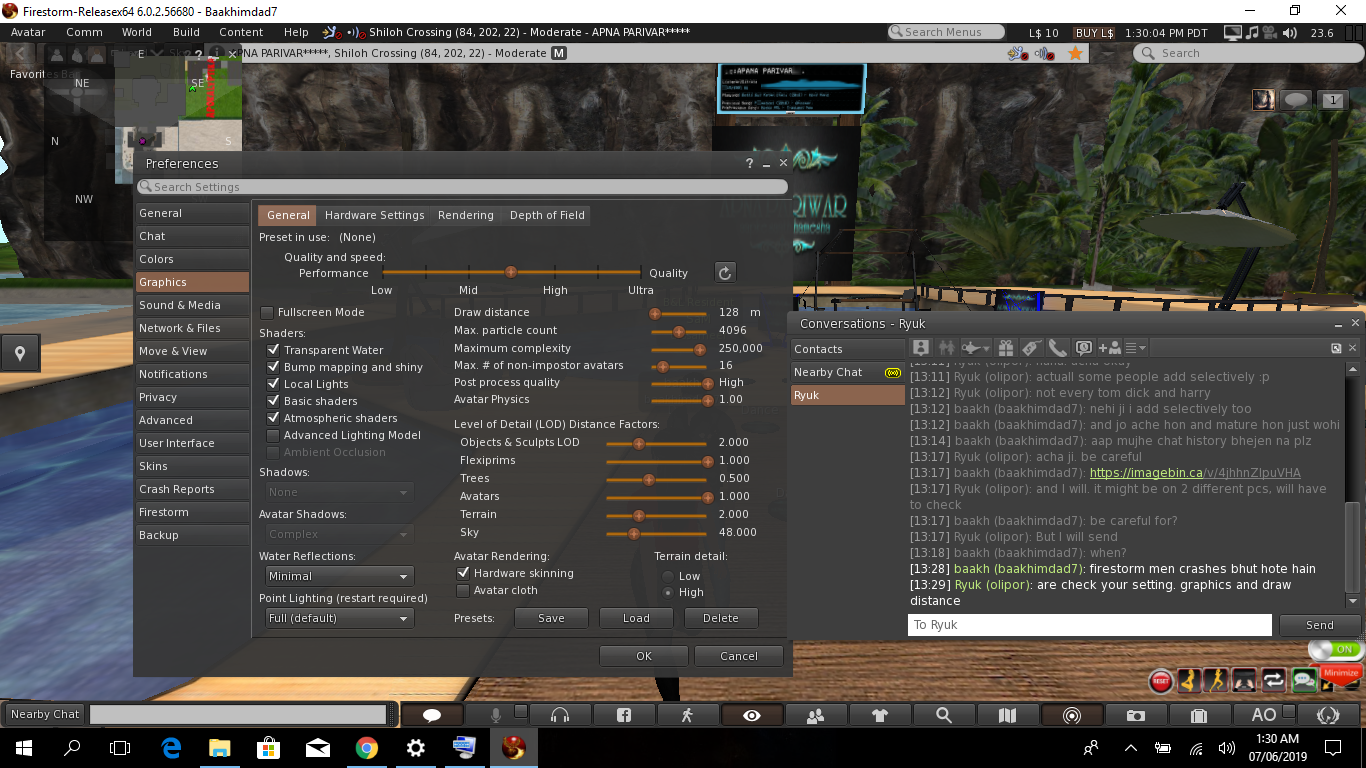Click the AO animation overrider button
The width and height of the screenshot is (1366, 768).
pos(1264,715)
